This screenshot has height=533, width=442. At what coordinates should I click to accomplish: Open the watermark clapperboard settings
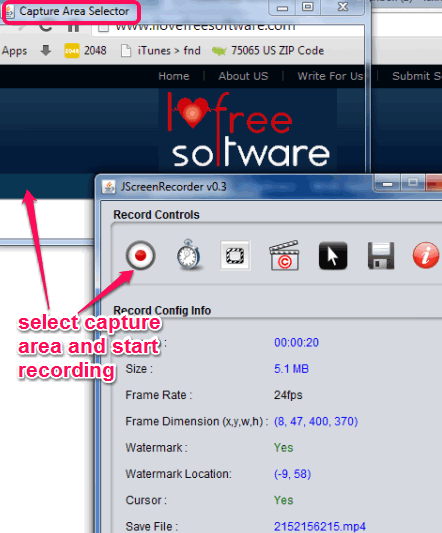pyautogui.click(x=284, y=255)
